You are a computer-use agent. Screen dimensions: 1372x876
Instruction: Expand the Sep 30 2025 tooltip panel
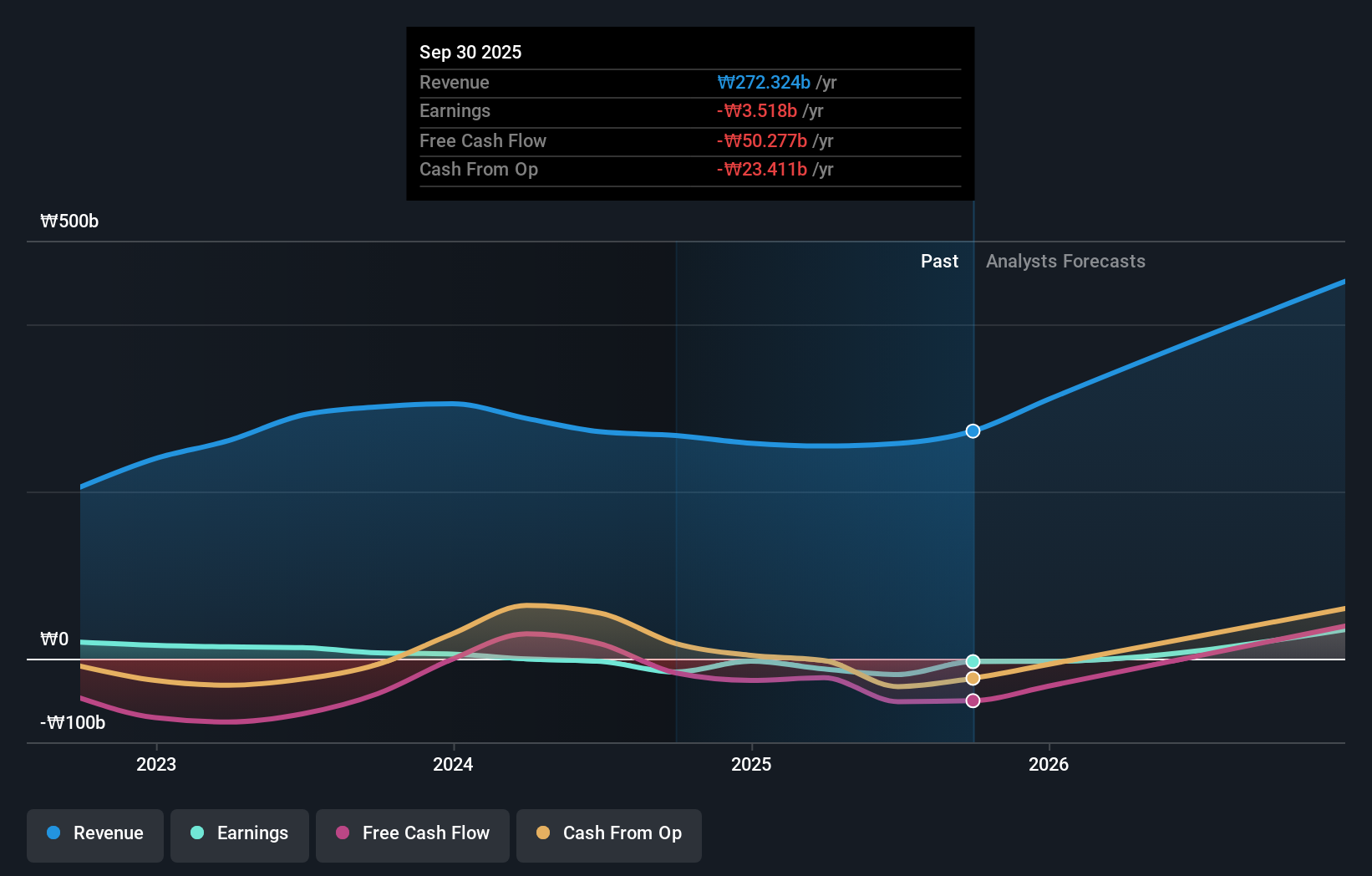[x=689, y=113]
